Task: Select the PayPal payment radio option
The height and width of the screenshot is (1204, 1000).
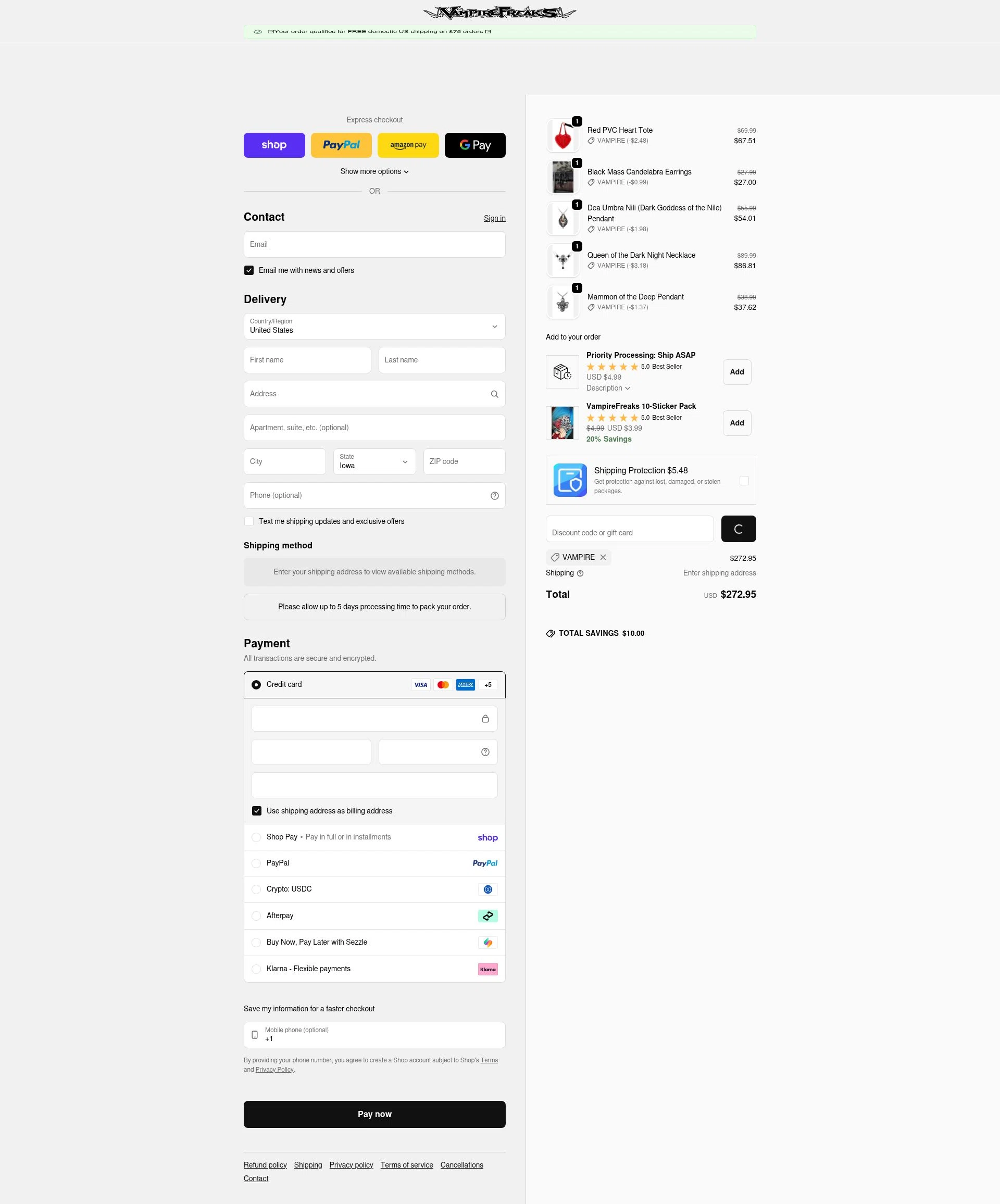Action: tap(256, 863)
